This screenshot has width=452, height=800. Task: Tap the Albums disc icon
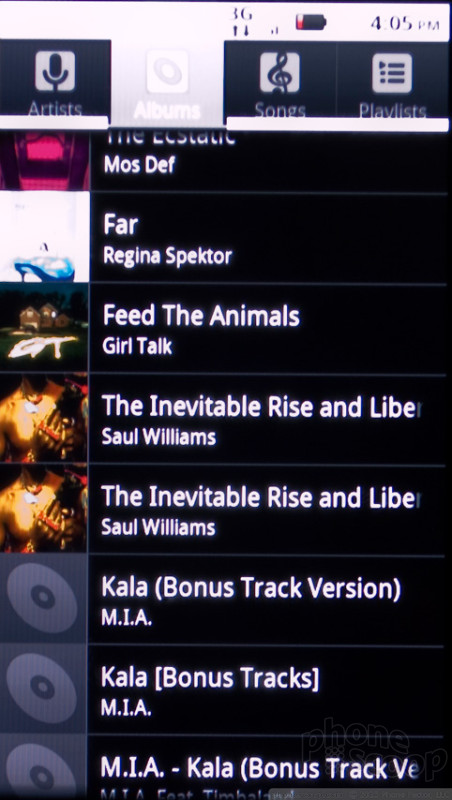click(x=167, y=71)
